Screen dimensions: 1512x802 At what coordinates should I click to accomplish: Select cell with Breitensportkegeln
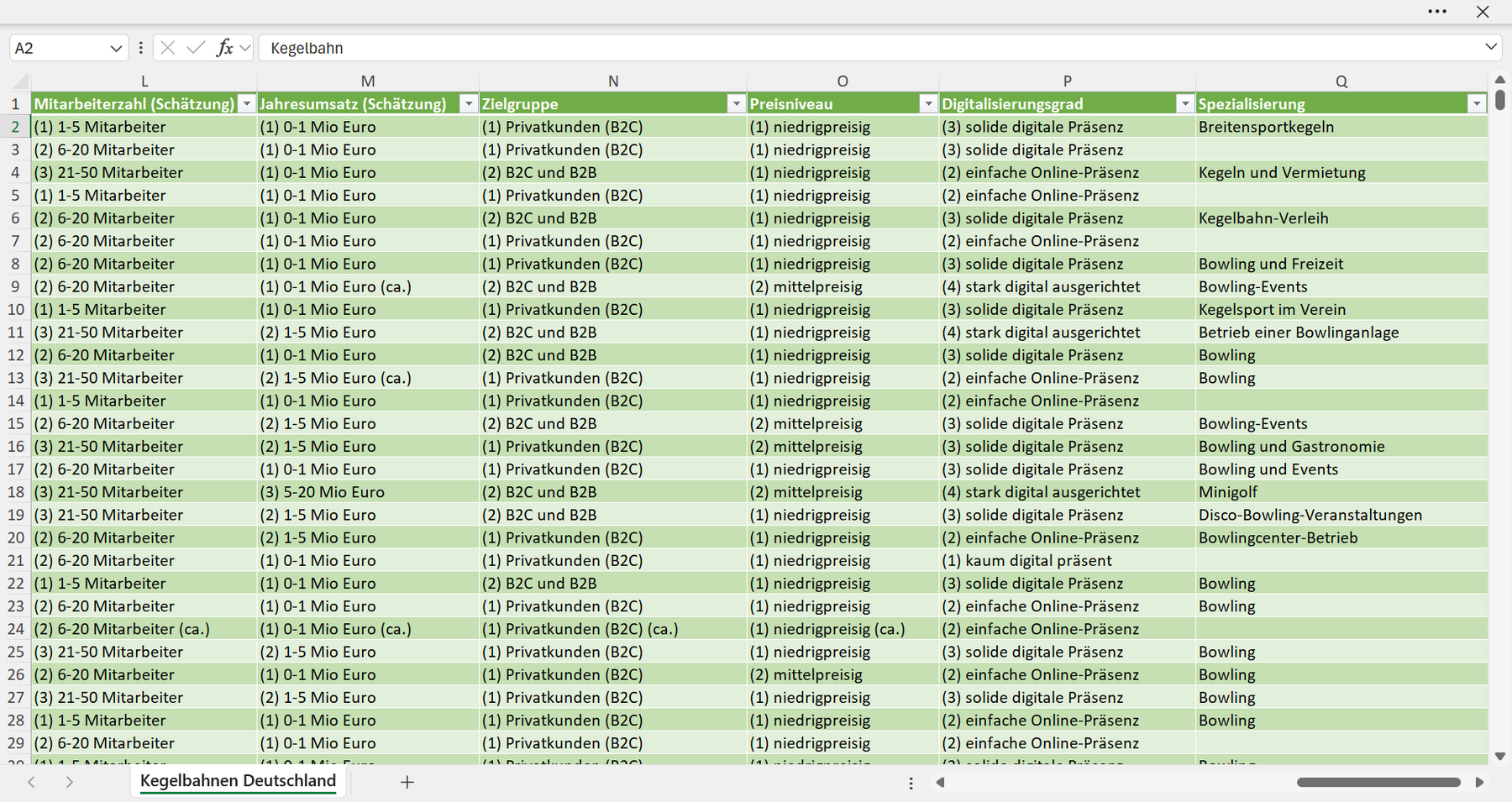coord(1341,127)
